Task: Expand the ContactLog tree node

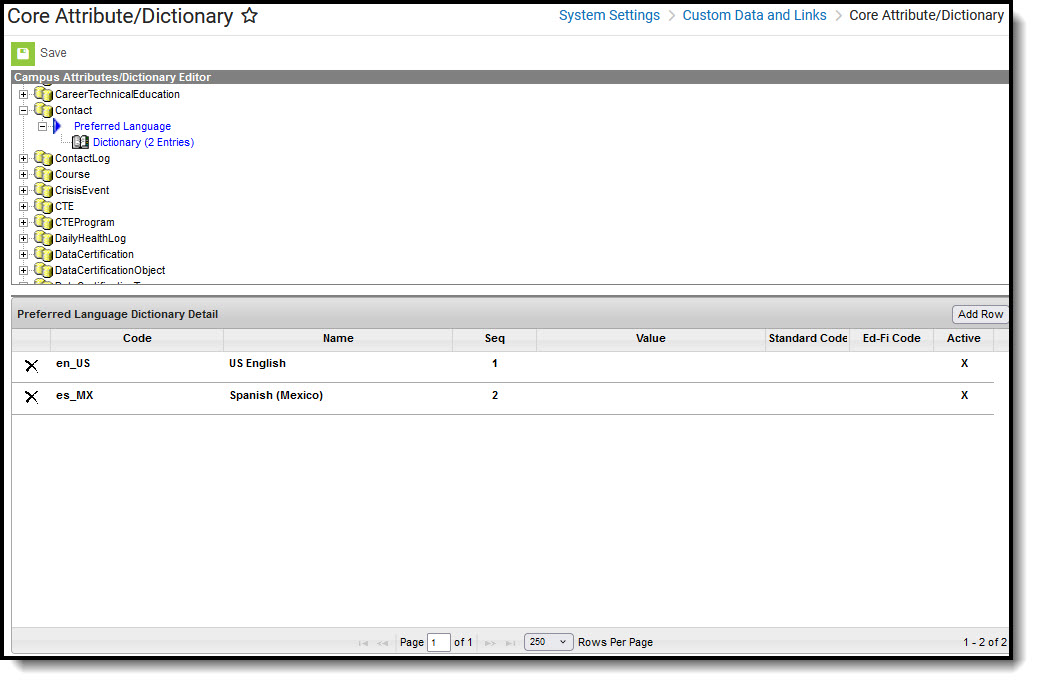Action: (24, 159)
